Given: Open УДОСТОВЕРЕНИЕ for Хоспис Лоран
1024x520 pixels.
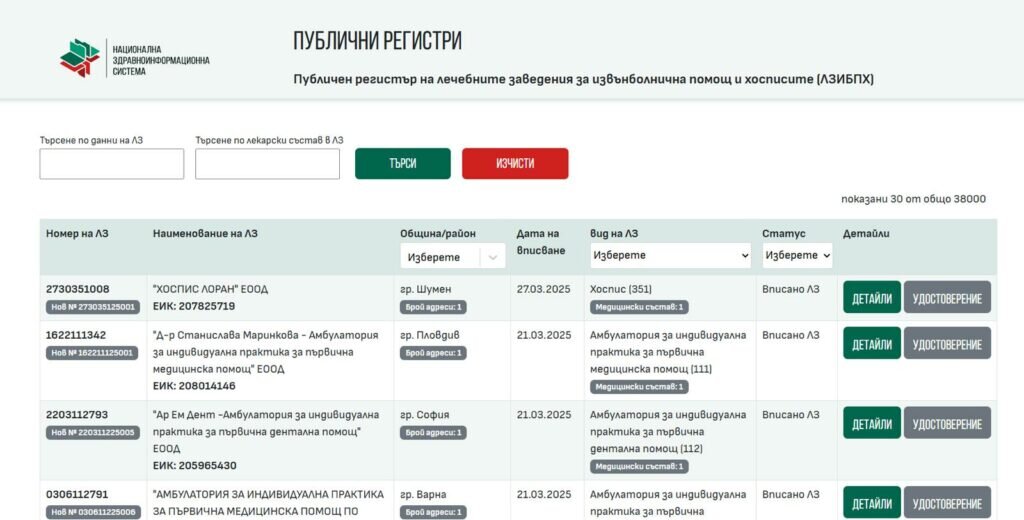Looking at the screenshot, I should (x=947, y=297).
